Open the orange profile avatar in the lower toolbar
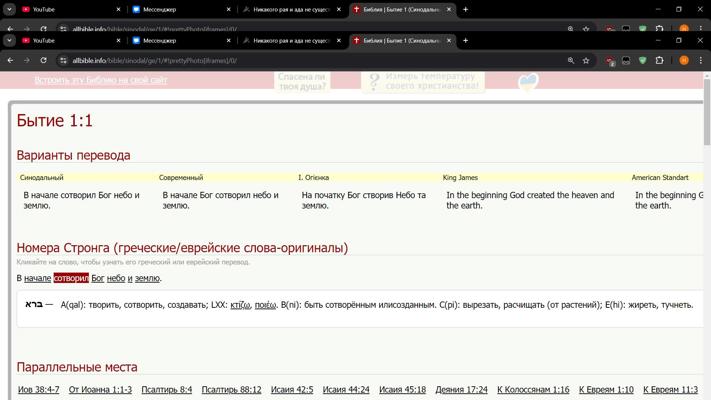The height and width of the screenshot is (400, 711). coord(684,60)
